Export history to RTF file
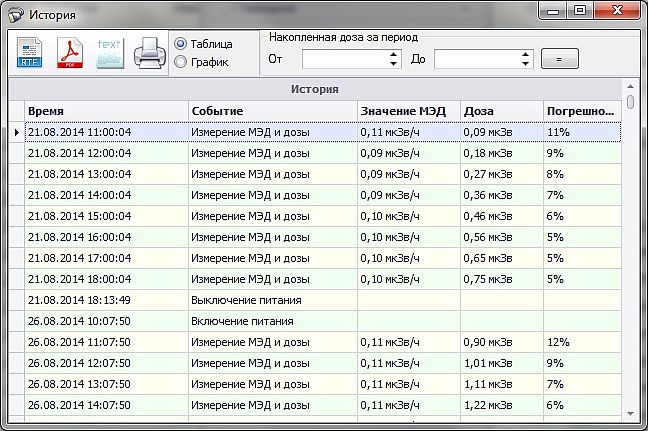The width and height of the screenshot is (648, 431). click(x=29, y=52)
